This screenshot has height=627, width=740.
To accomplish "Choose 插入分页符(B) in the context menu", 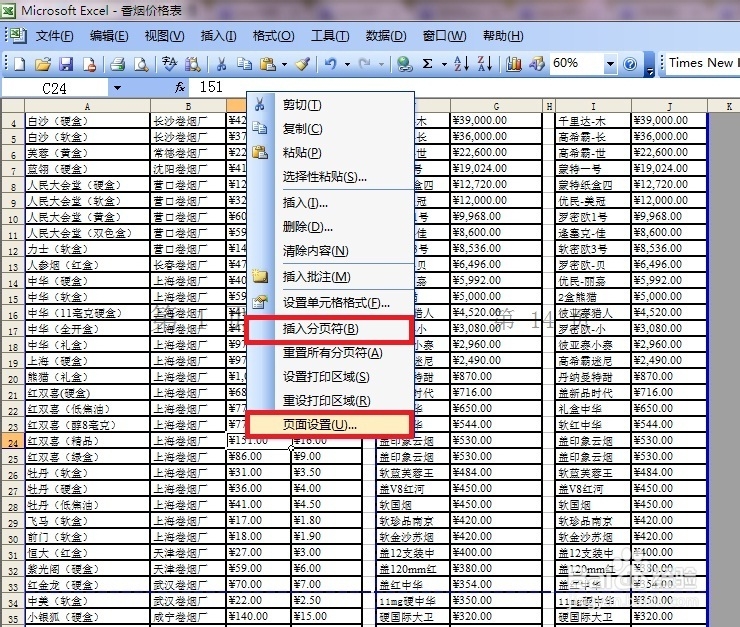I will tap(330, 329).
